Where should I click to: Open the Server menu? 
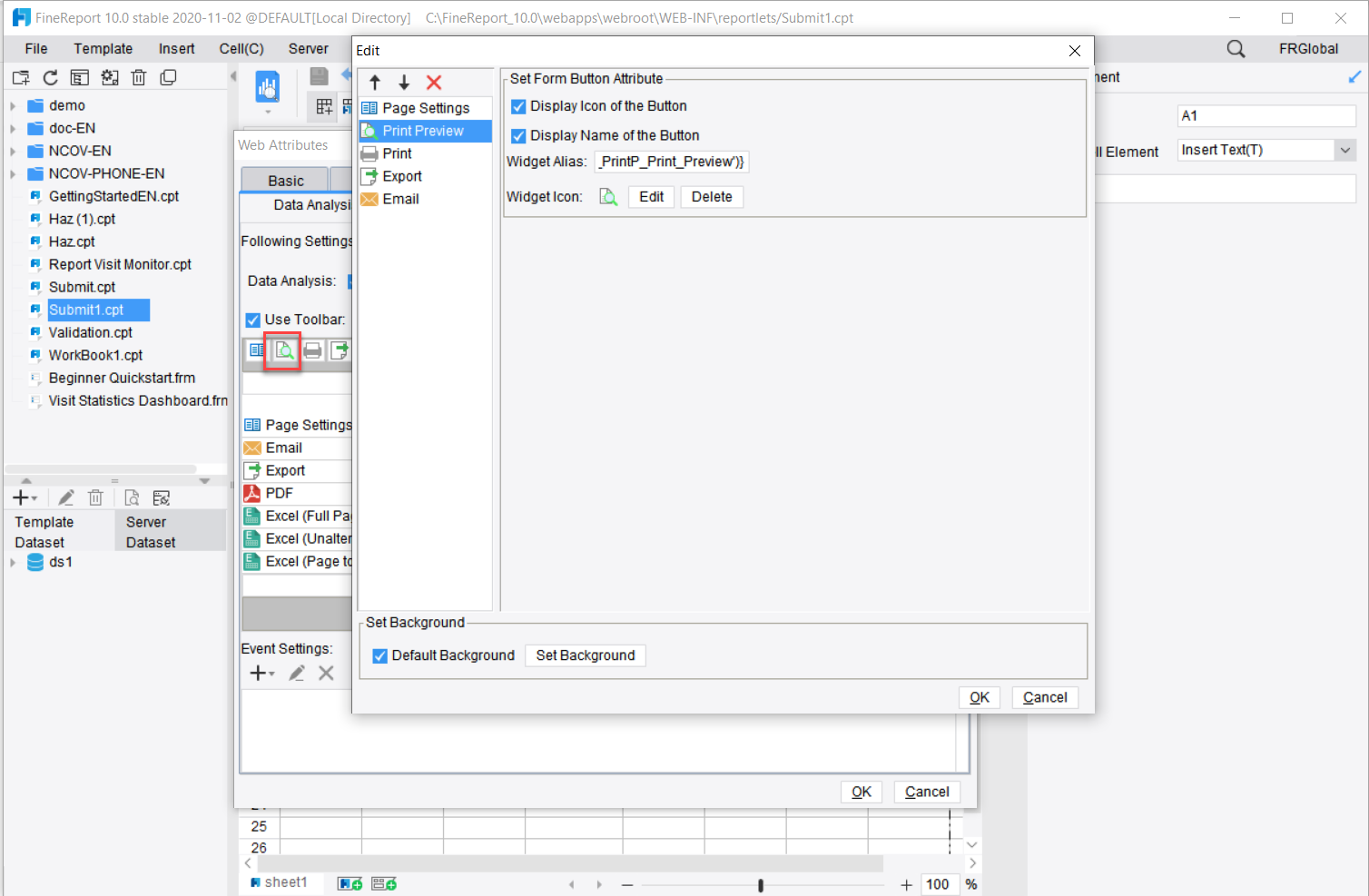[309, 49]
